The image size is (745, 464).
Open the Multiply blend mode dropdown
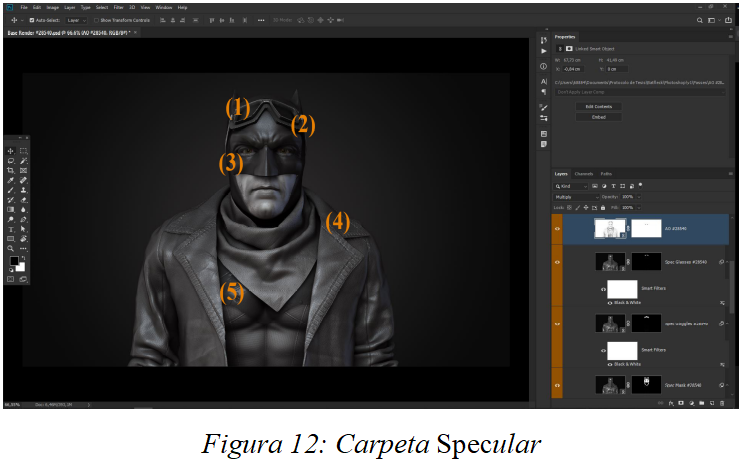(x=578, y=197)
